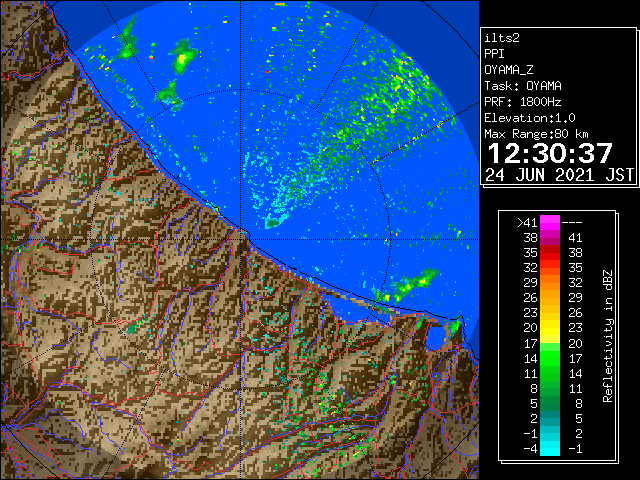The image size is (640, 480).
Task: Click the '>41' legend label
Action: [x=527, y=223]
